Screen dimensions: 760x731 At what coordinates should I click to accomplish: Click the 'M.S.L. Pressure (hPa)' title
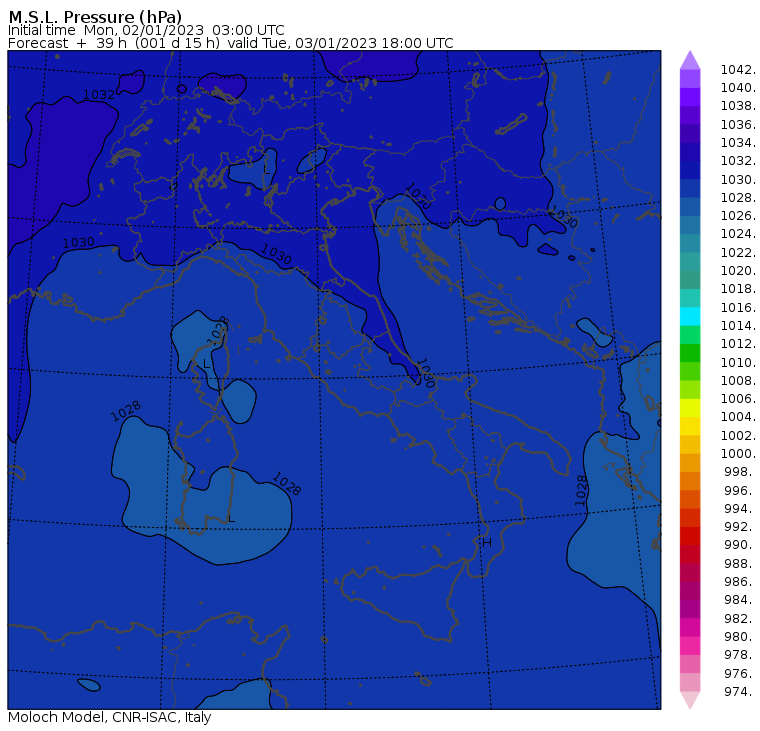[95, 17]
